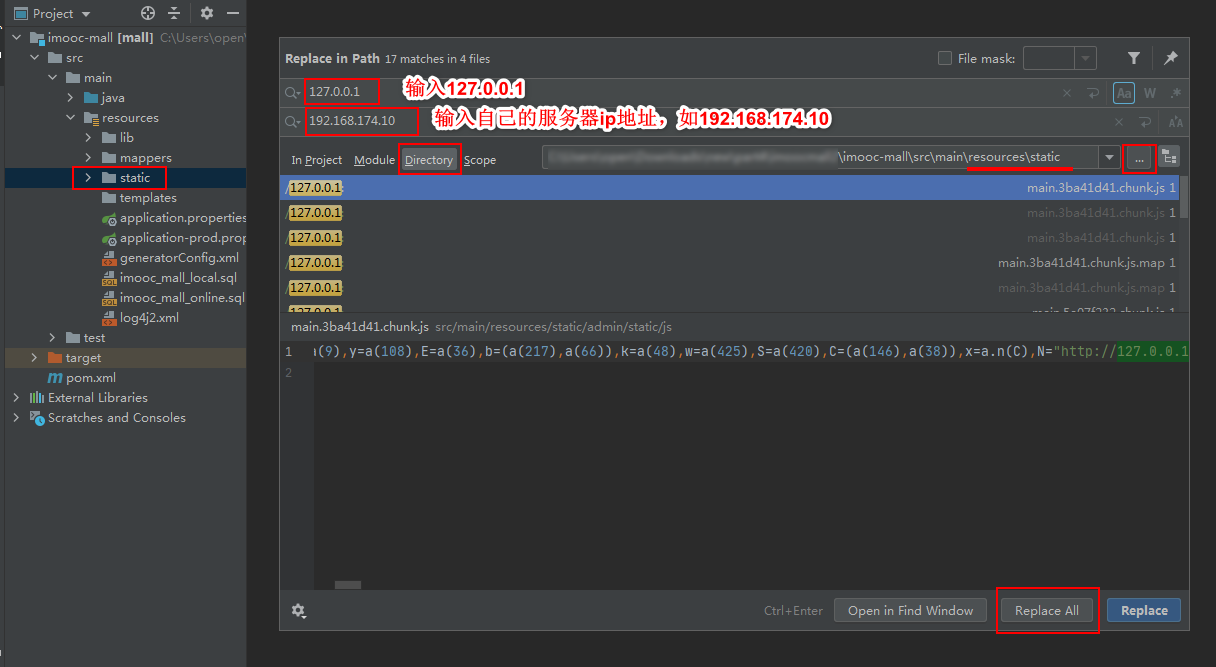Enable the File mask checkbox
The height and width of the screenshot is (667, 1216).
coord(945,58)
